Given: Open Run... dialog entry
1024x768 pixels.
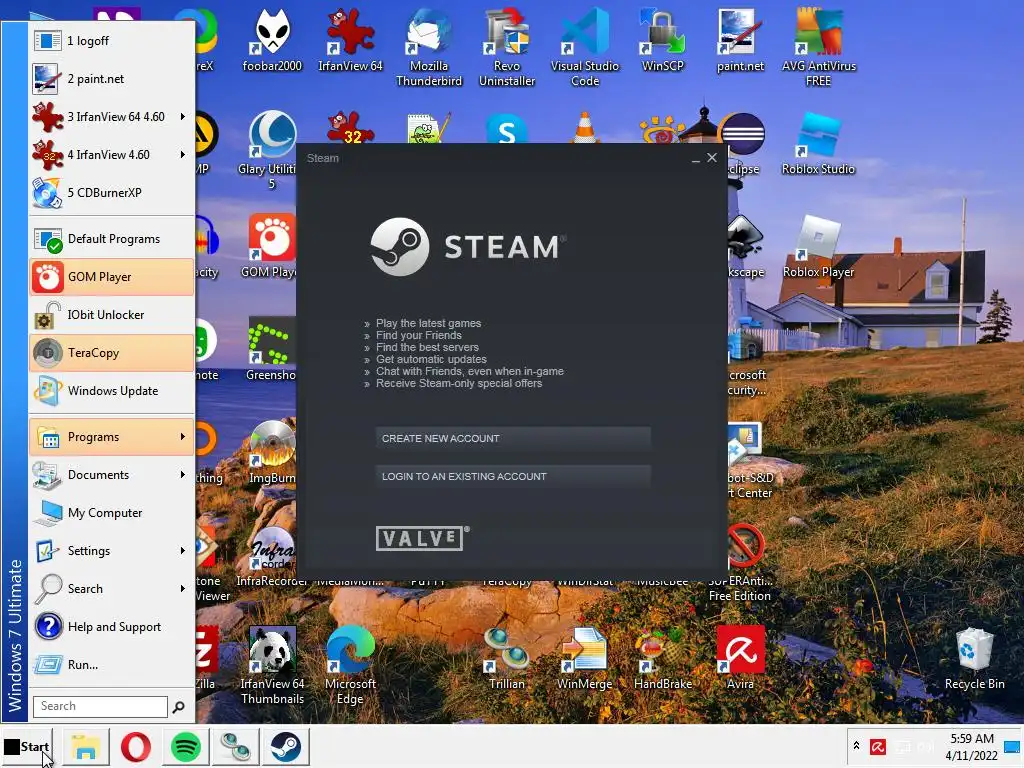Looking at the screenshot, I should pyautogui.click(x=112, y=664).
